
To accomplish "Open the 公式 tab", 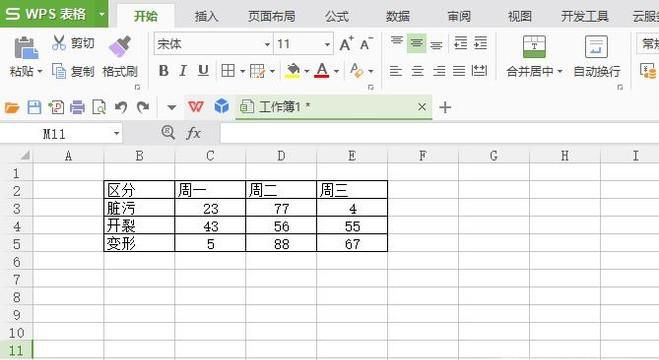I will pyautogui.click(x=337, y=16).
